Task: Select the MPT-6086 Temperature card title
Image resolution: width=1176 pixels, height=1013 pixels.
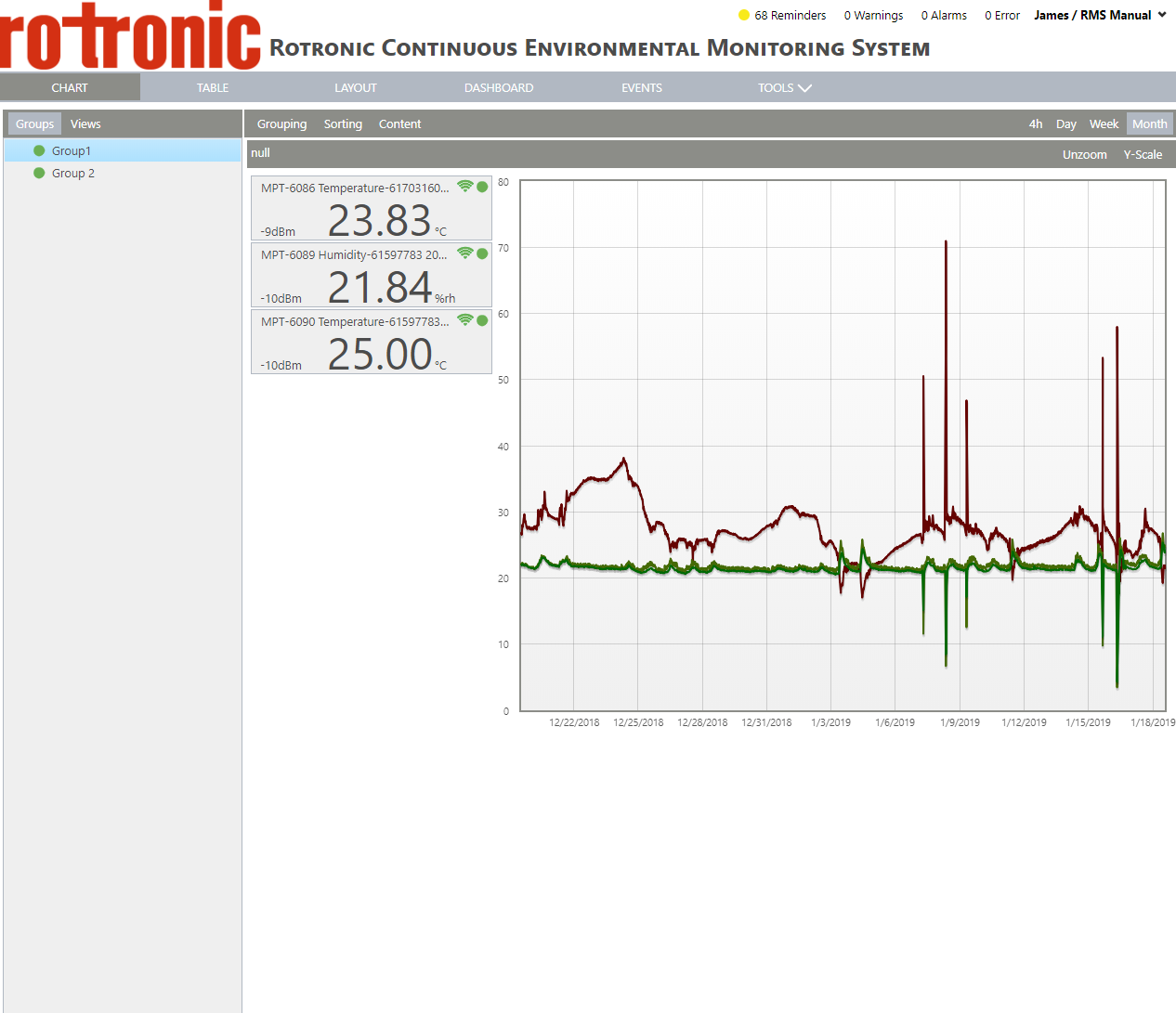Action: click(355, 188)
